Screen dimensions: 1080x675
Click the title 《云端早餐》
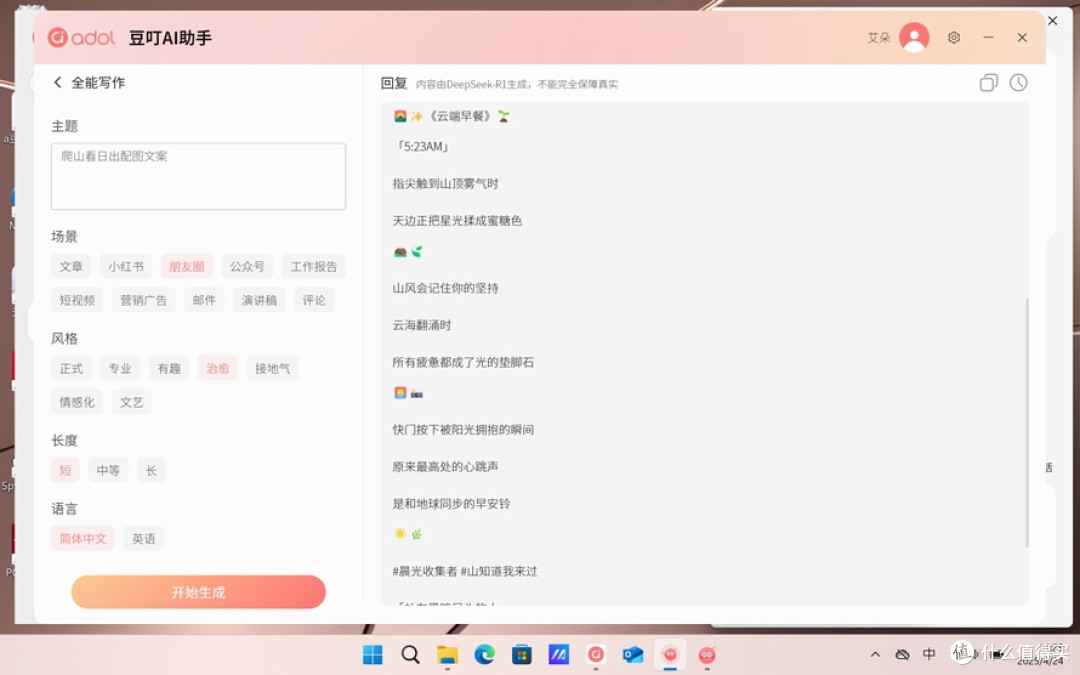click(x=460, y=116)
